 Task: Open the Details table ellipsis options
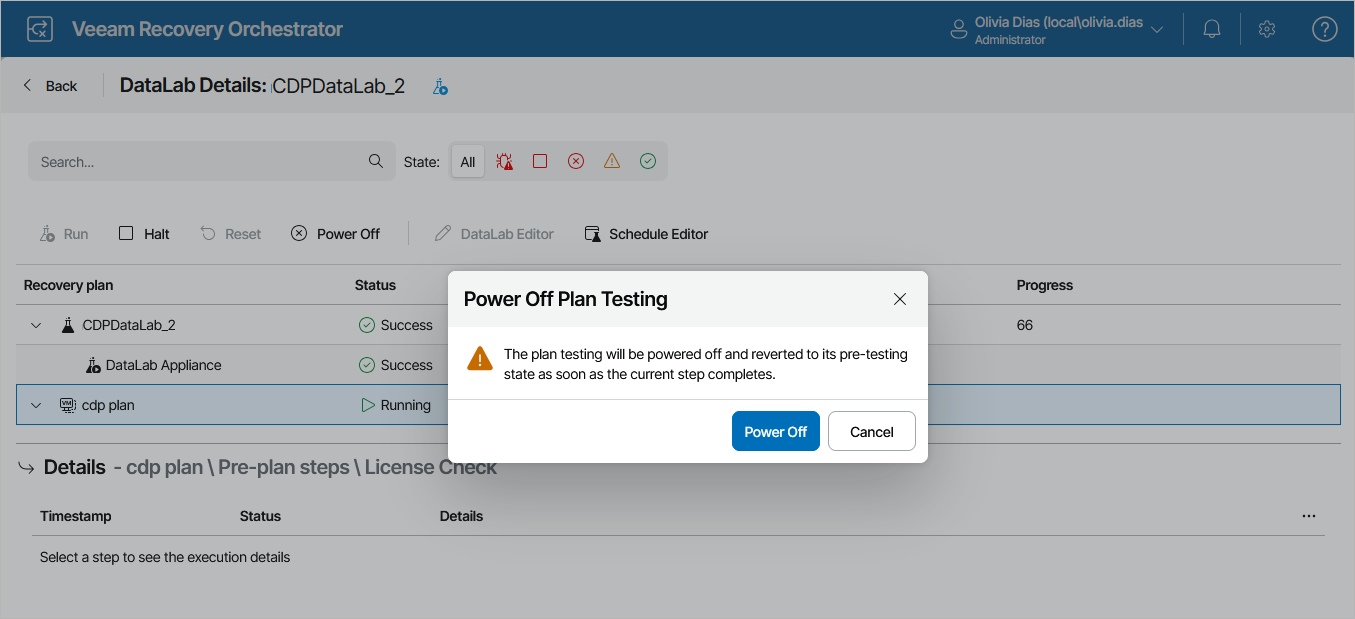point(1308,514)
